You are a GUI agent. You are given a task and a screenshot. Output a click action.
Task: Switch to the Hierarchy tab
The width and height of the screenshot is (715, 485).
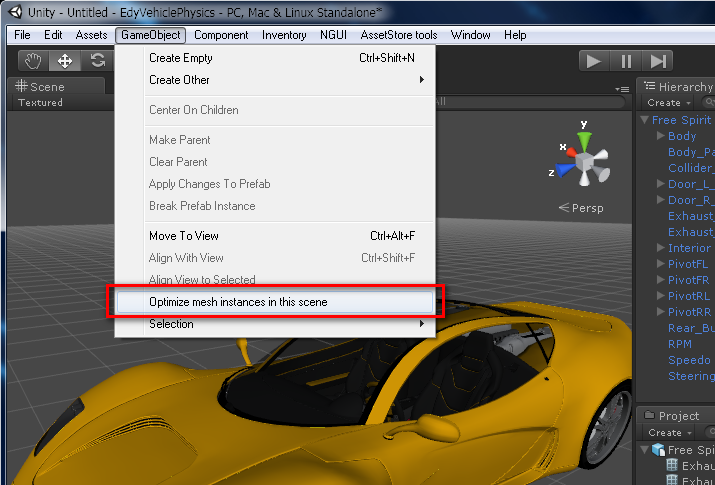point(678,87)
